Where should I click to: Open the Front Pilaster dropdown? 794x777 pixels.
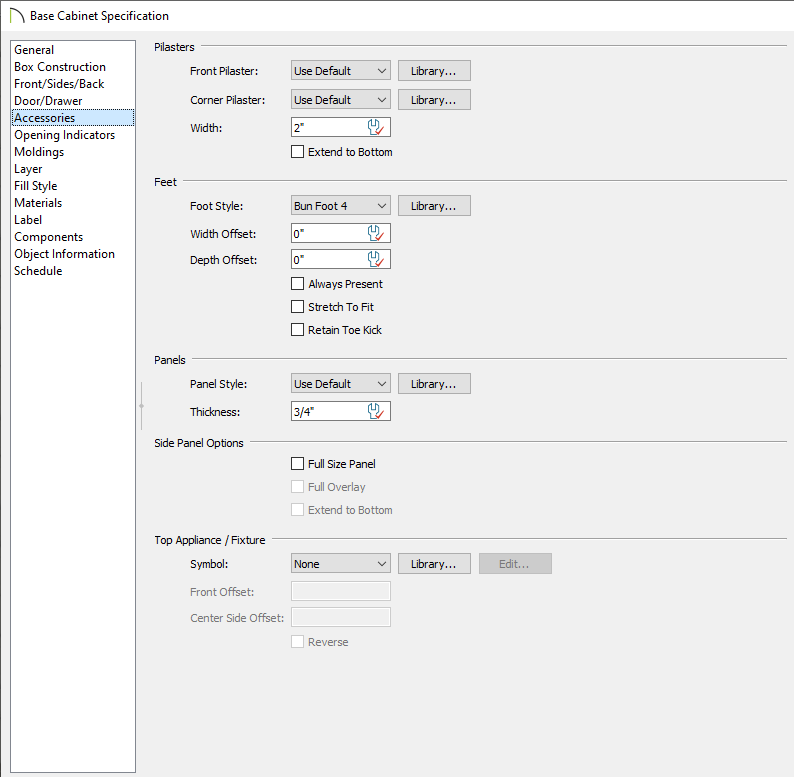click(x=340, y=71)
